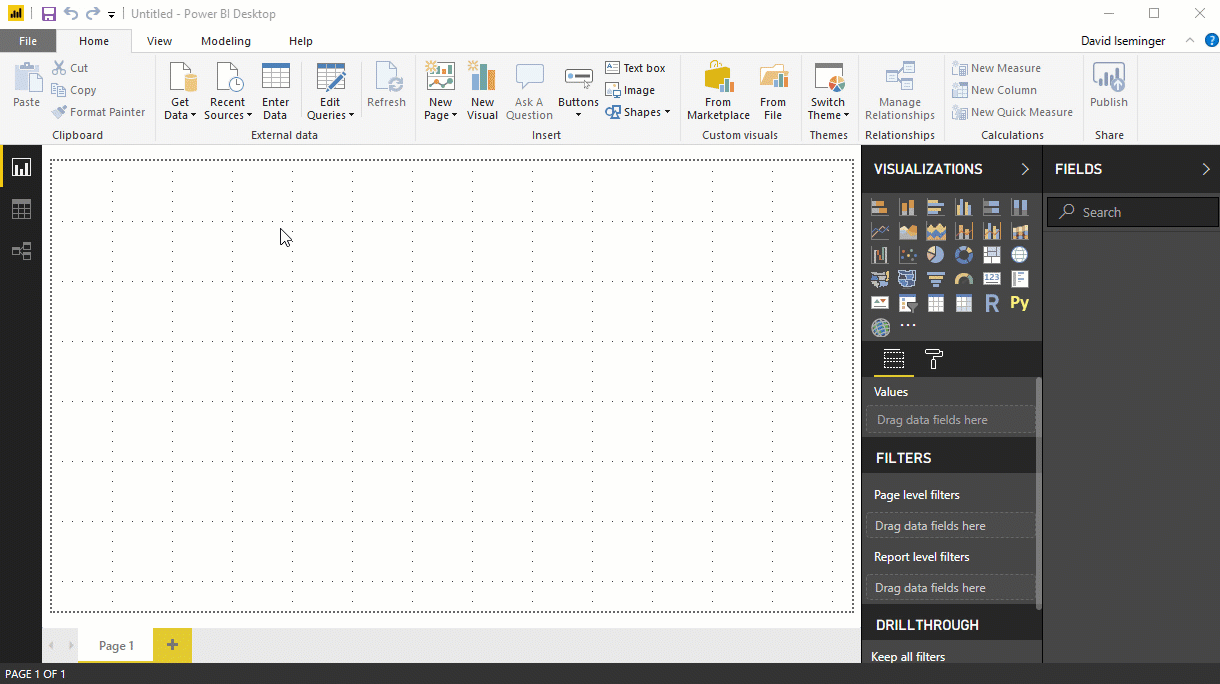
Task: Click Enter Data
Action: 275,92
